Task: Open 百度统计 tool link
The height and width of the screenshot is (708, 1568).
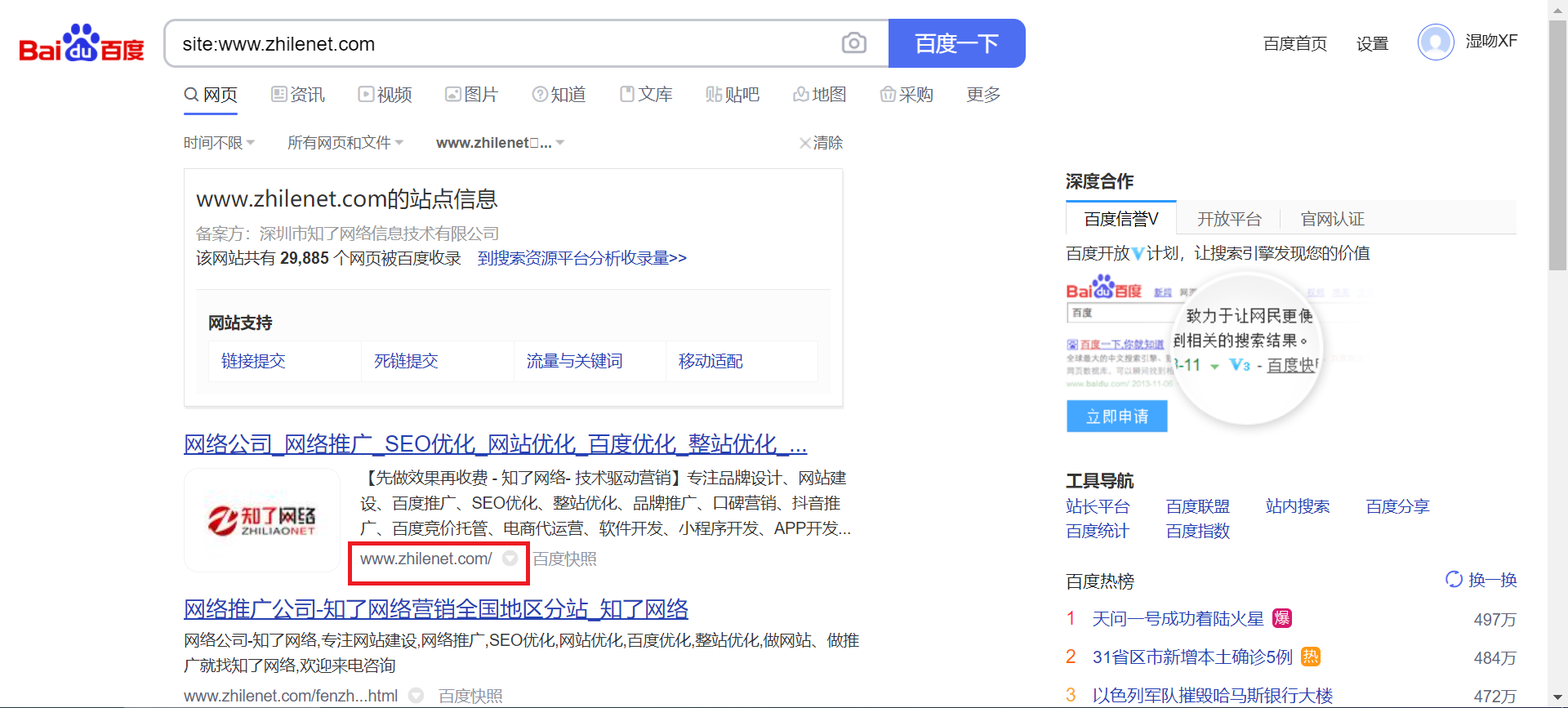Action: 1098,531
